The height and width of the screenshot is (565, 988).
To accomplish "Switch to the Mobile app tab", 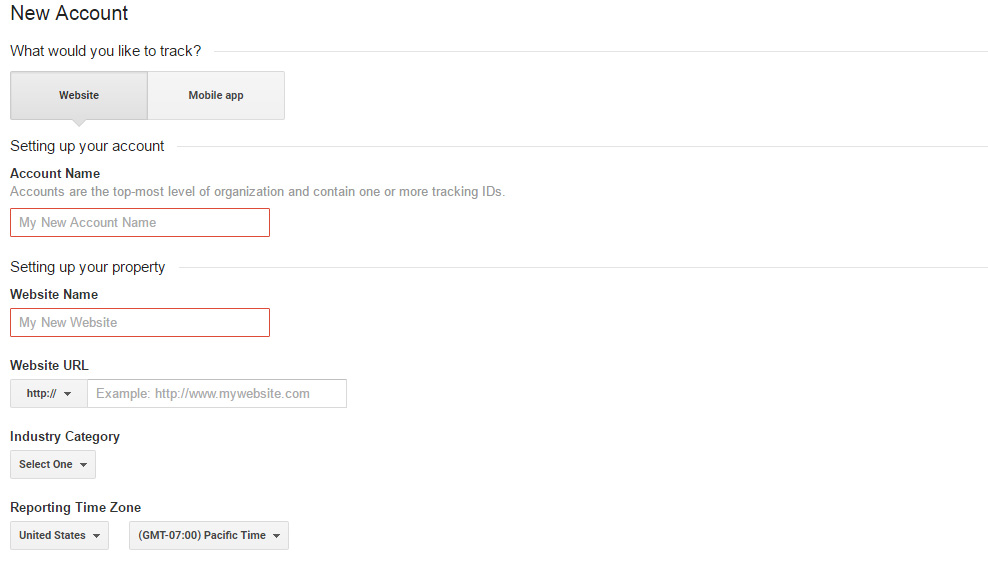I will coord(216,96).
